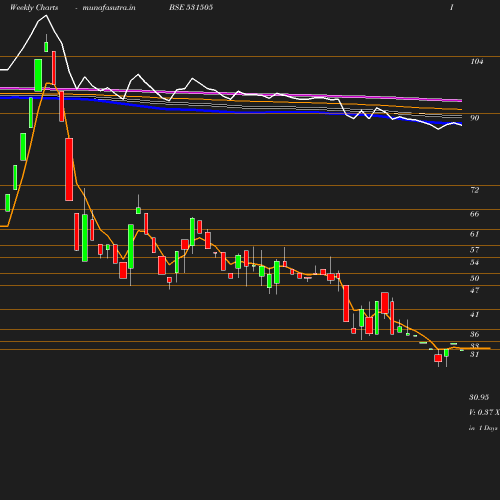Viewport: 500px width, 500px height.
Task: Click the 66 price level label
Action: [x=475, y=214]
